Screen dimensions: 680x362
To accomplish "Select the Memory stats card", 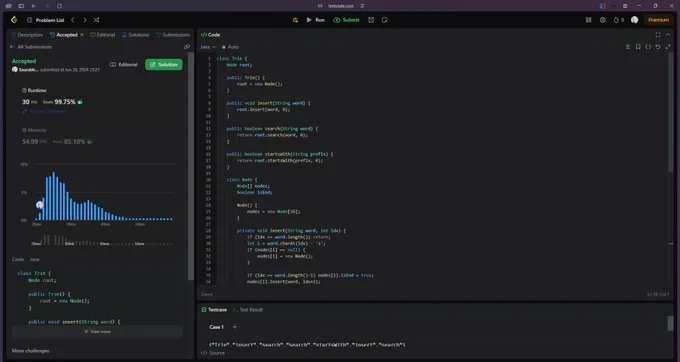I will [99, 136].
